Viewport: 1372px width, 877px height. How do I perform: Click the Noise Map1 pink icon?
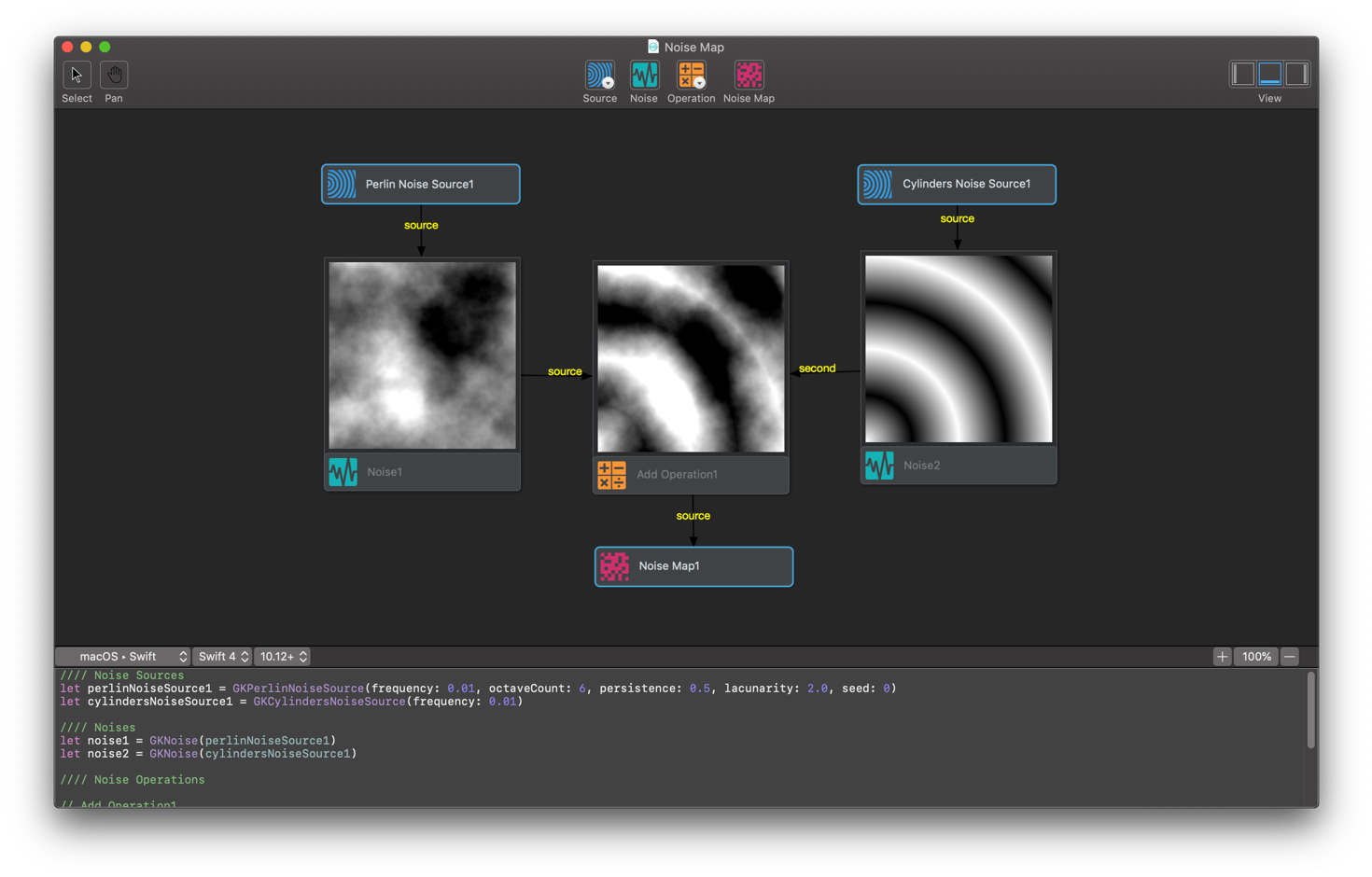click(614, 566)
